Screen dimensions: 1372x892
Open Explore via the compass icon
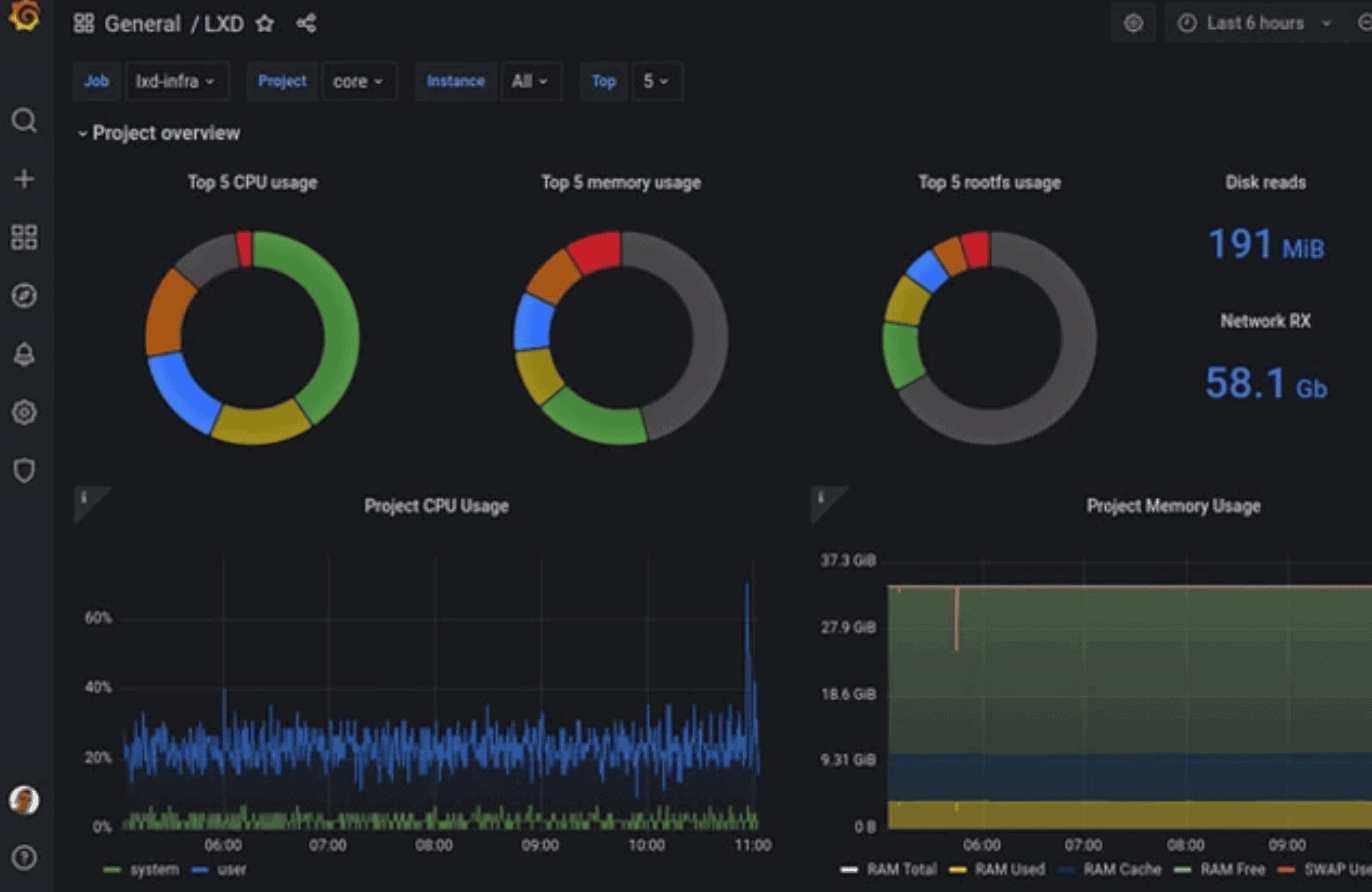(x=24, y=295)
